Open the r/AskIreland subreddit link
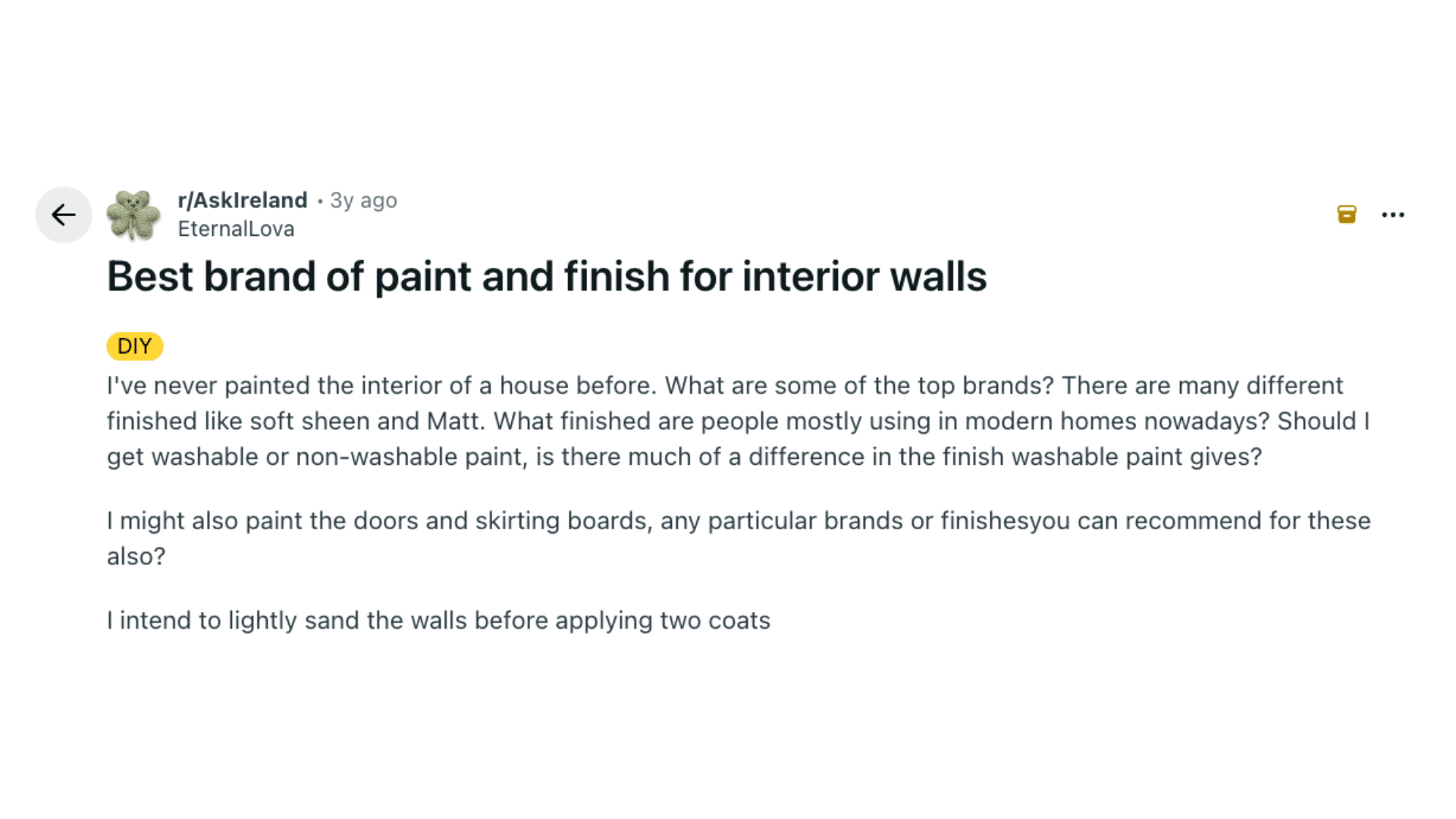1456x819 pixels. 242,200
